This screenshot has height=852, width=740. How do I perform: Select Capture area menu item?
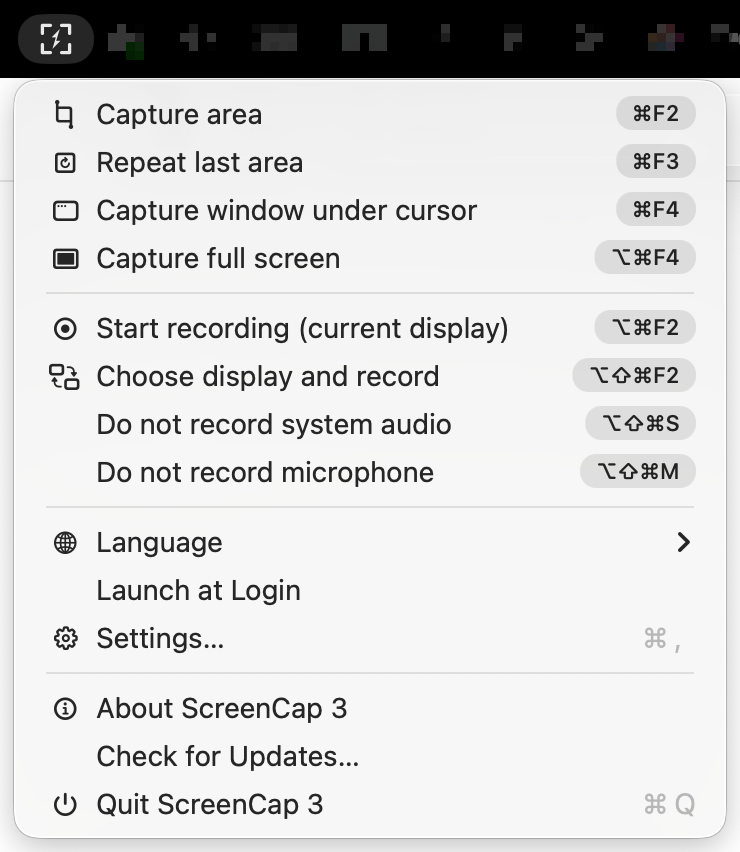click(x=370, y=115)
